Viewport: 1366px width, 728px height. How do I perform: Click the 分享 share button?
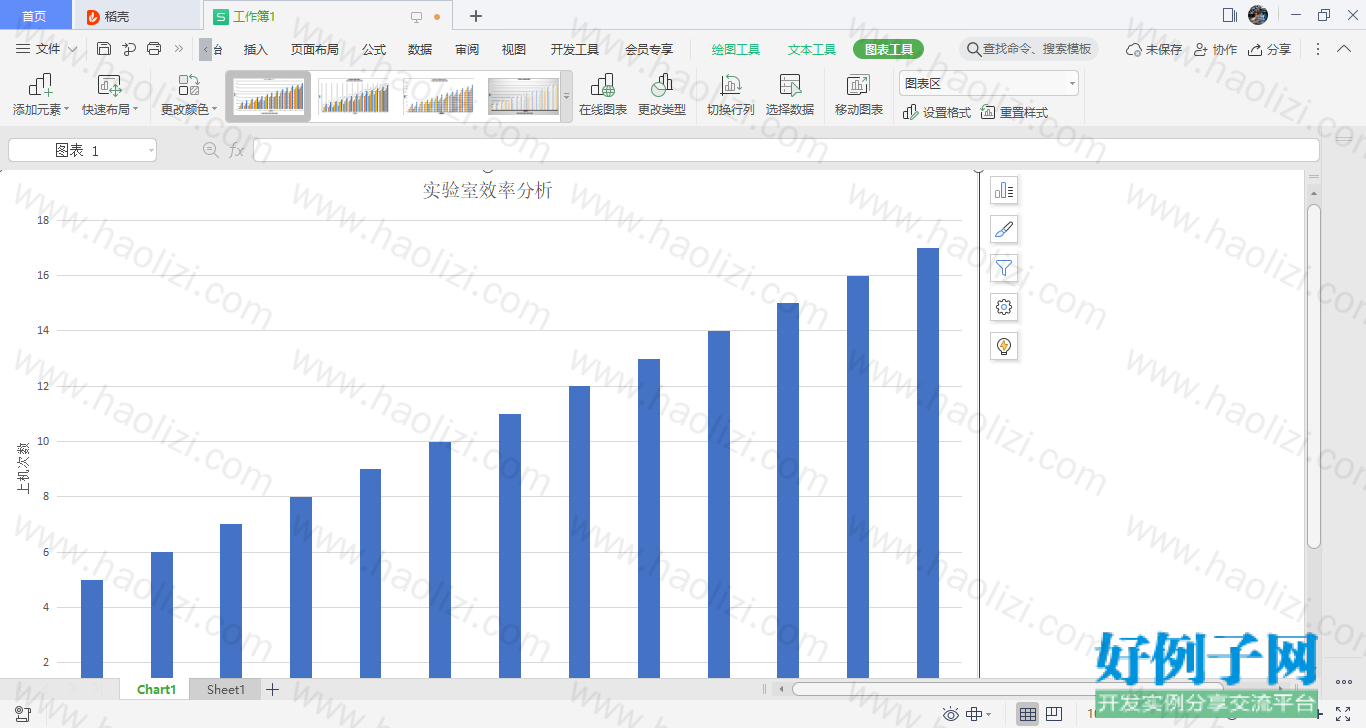(1270, 49)
